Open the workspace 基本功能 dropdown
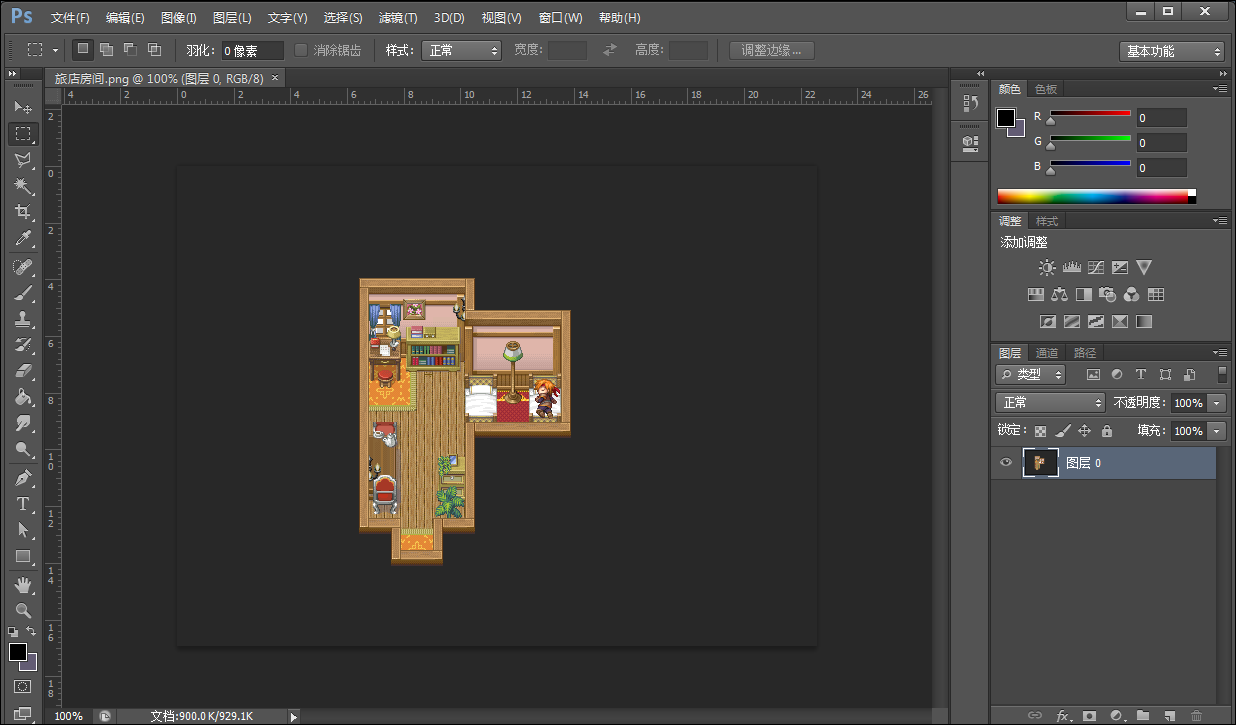The width and height of the screenshot is (1236, 725). click(x=1172, y=51)
